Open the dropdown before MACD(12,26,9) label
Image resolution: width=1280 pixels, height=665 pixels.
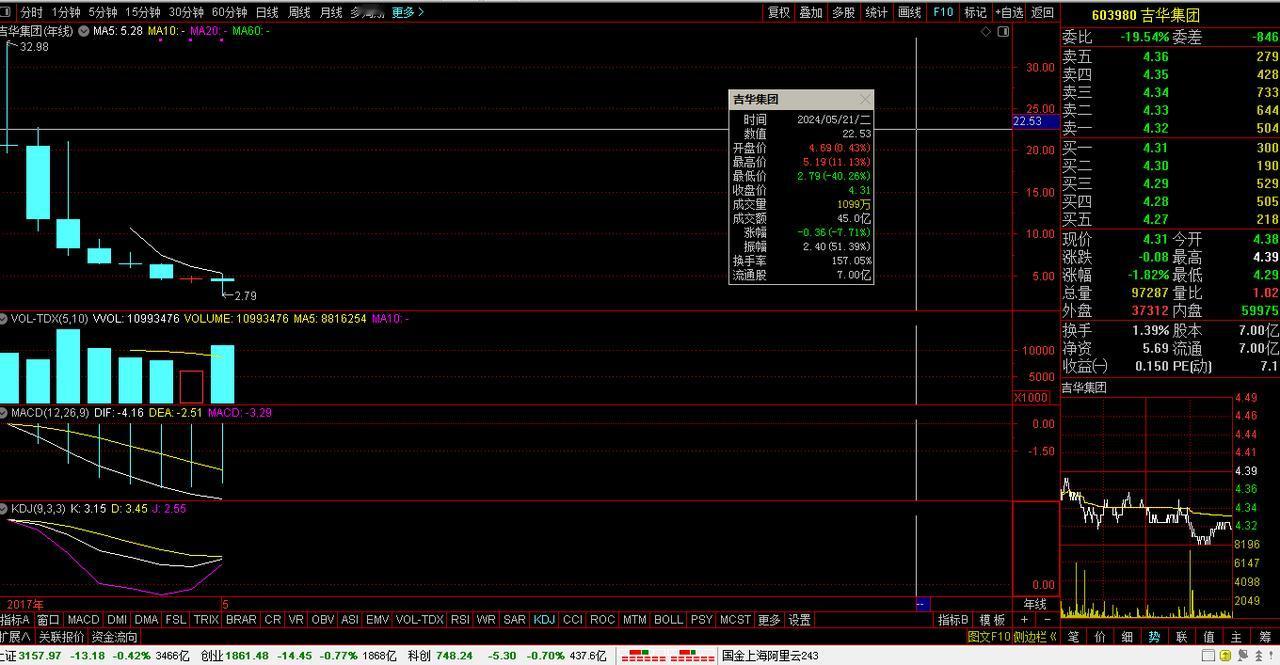pos(5,412)
